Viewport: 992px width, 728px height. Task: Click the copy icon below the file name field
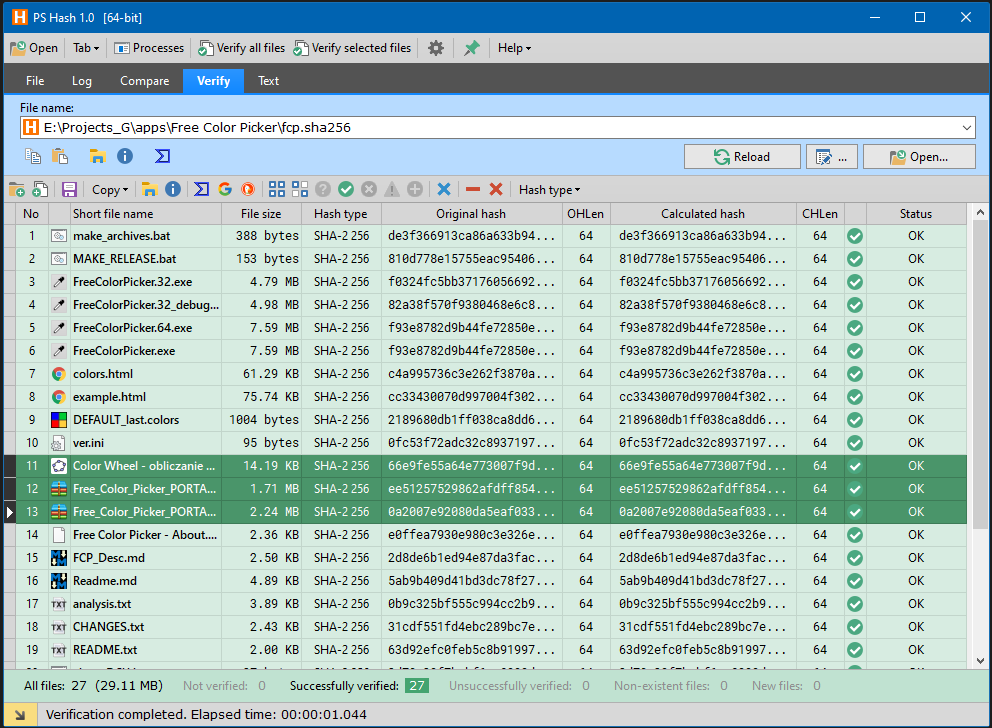click(x=33, y=156)
